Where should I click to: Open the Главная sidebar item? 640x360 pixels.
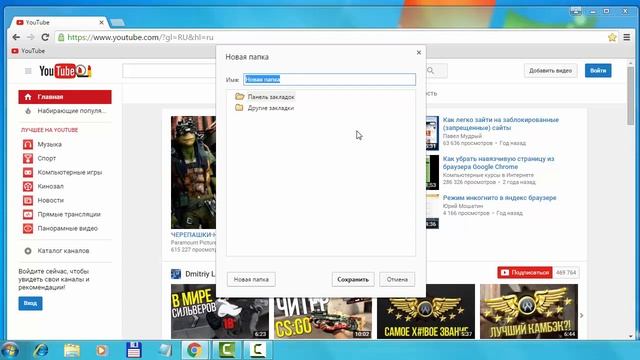click(65, 97)
